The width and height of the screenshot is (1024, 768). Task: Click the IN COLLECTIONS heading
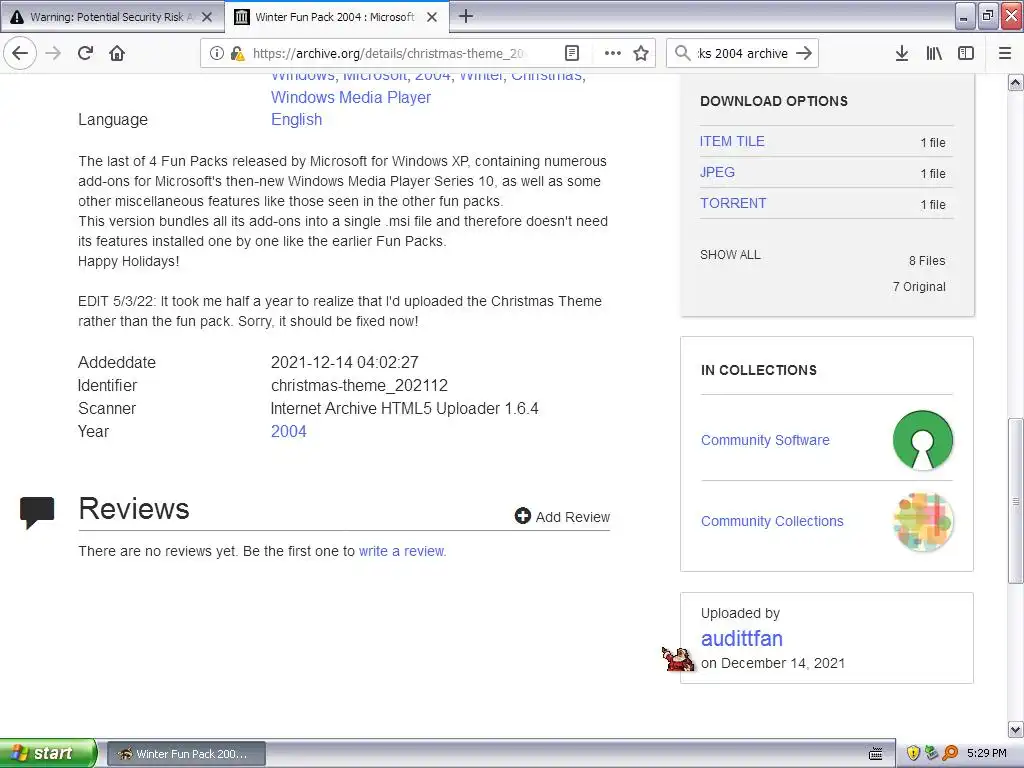tap(759, 370)
